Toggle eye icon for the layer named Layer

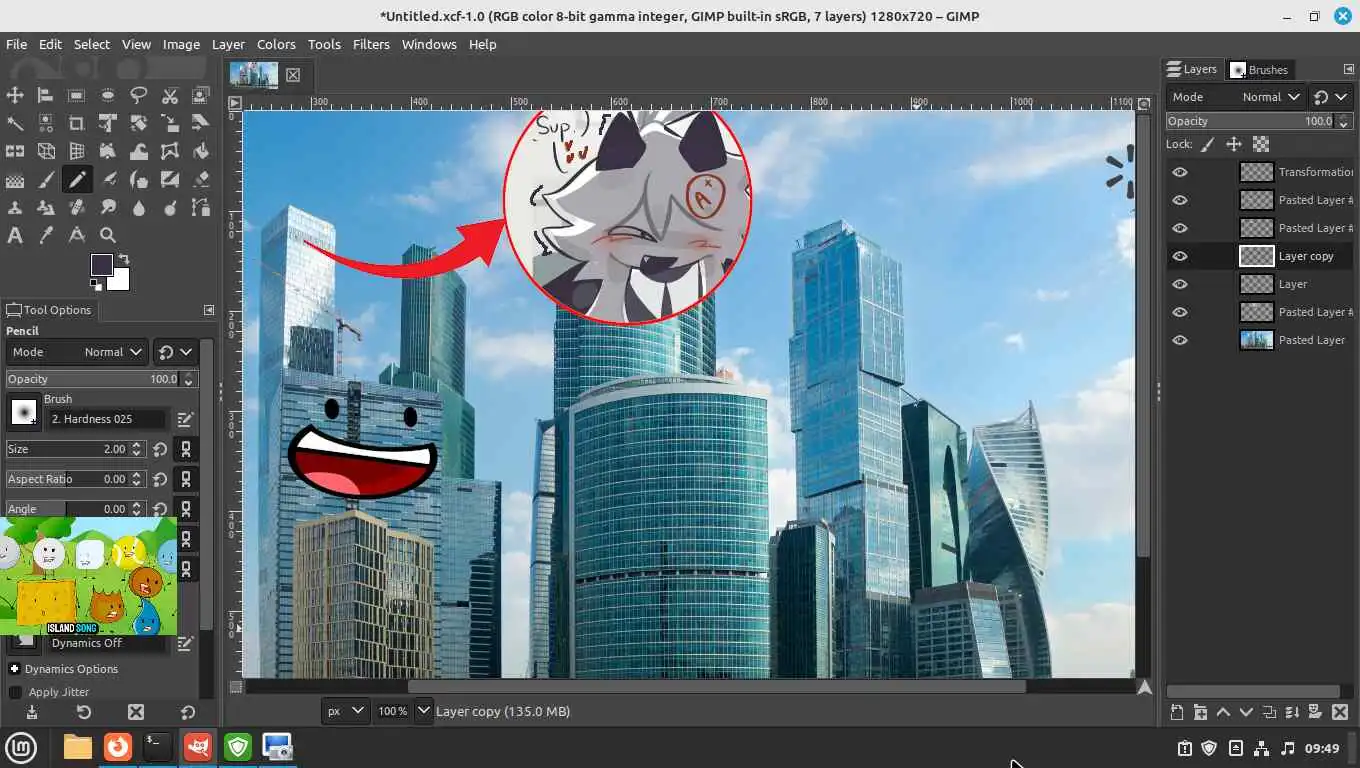[1180, 284]
